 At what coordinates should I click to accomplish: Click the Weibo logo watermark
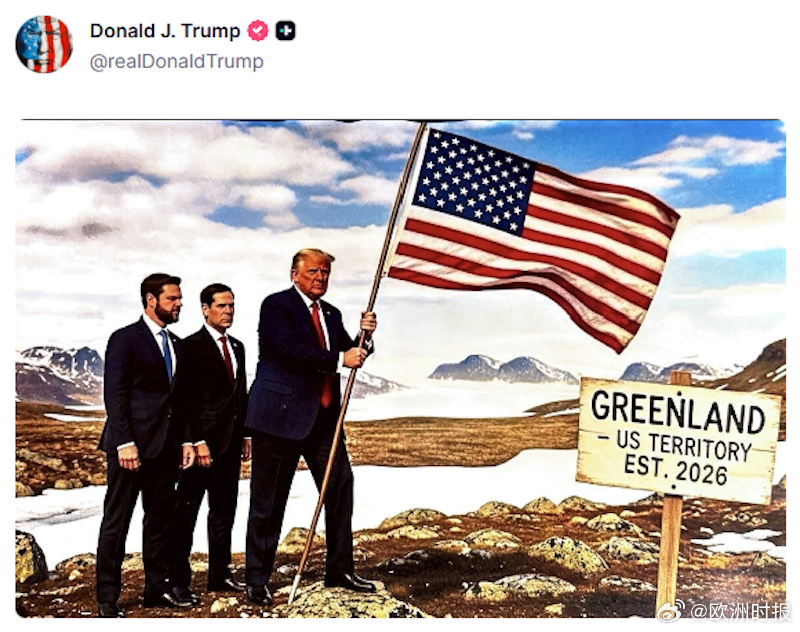pos(671,611)
